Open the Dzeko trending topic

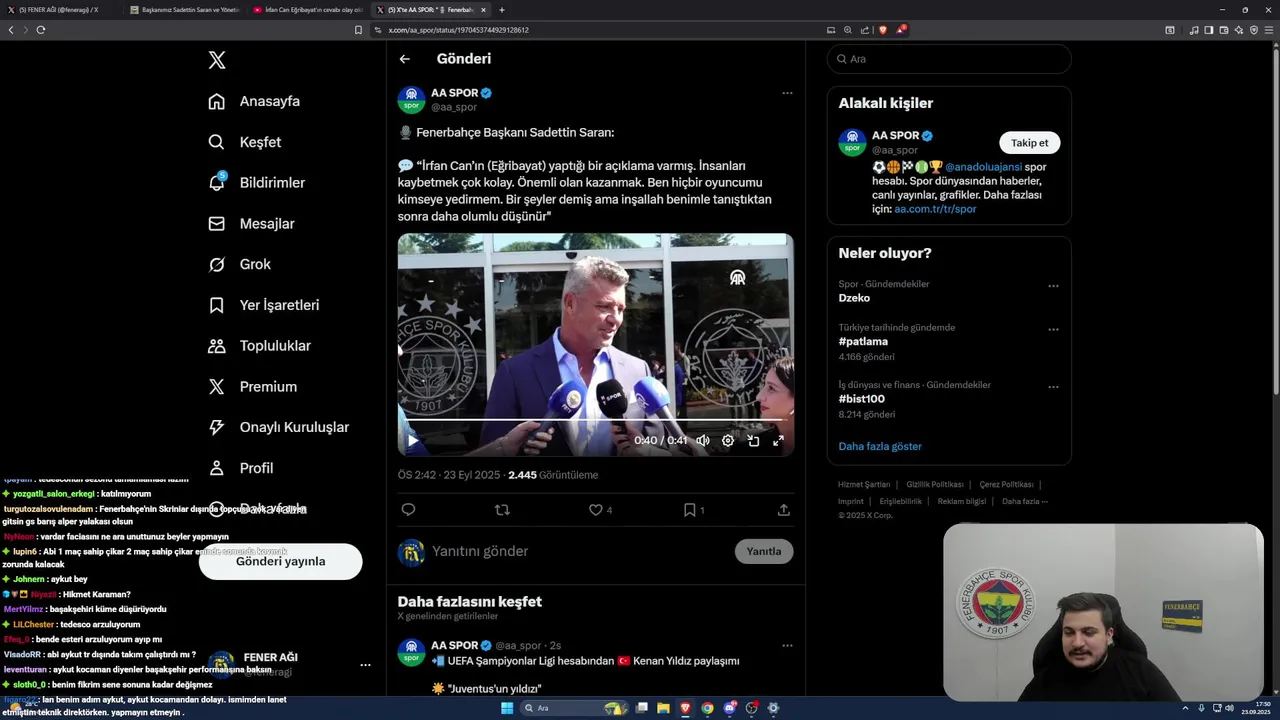click(854, 298)
